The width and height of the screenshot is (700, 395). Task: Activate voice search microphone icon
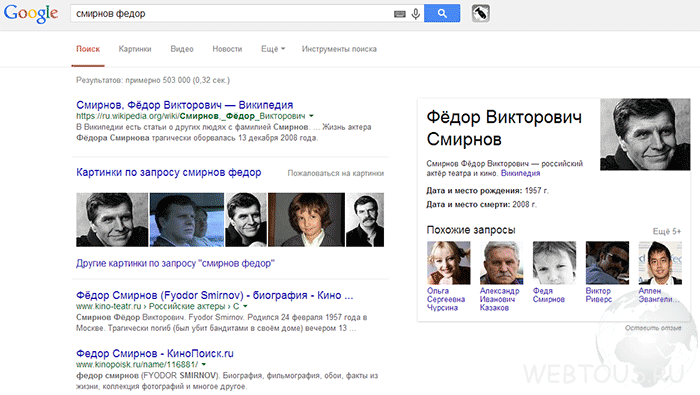[x=416, y=14]
